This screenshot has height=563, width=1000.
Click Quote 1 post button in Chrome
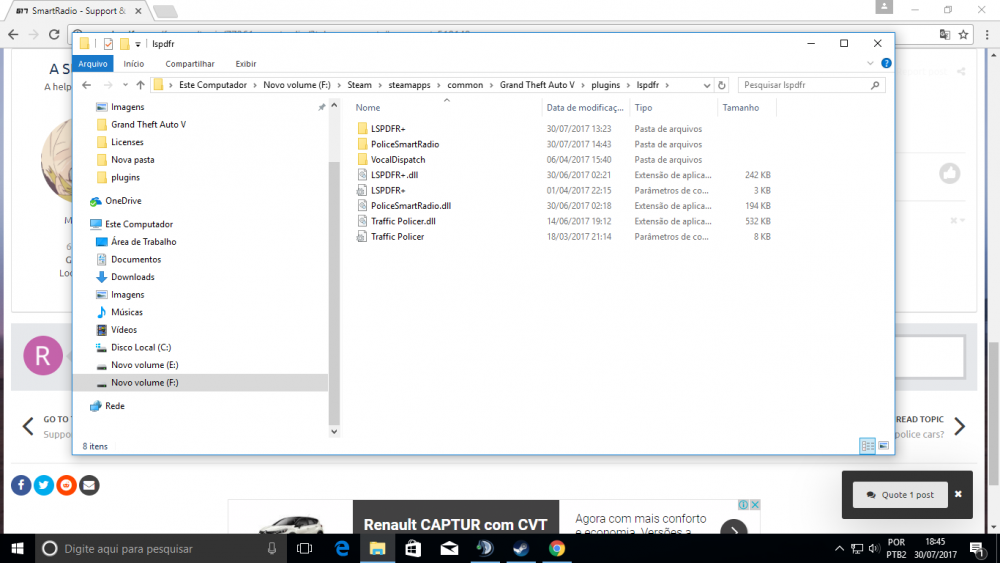click(900, 495)
